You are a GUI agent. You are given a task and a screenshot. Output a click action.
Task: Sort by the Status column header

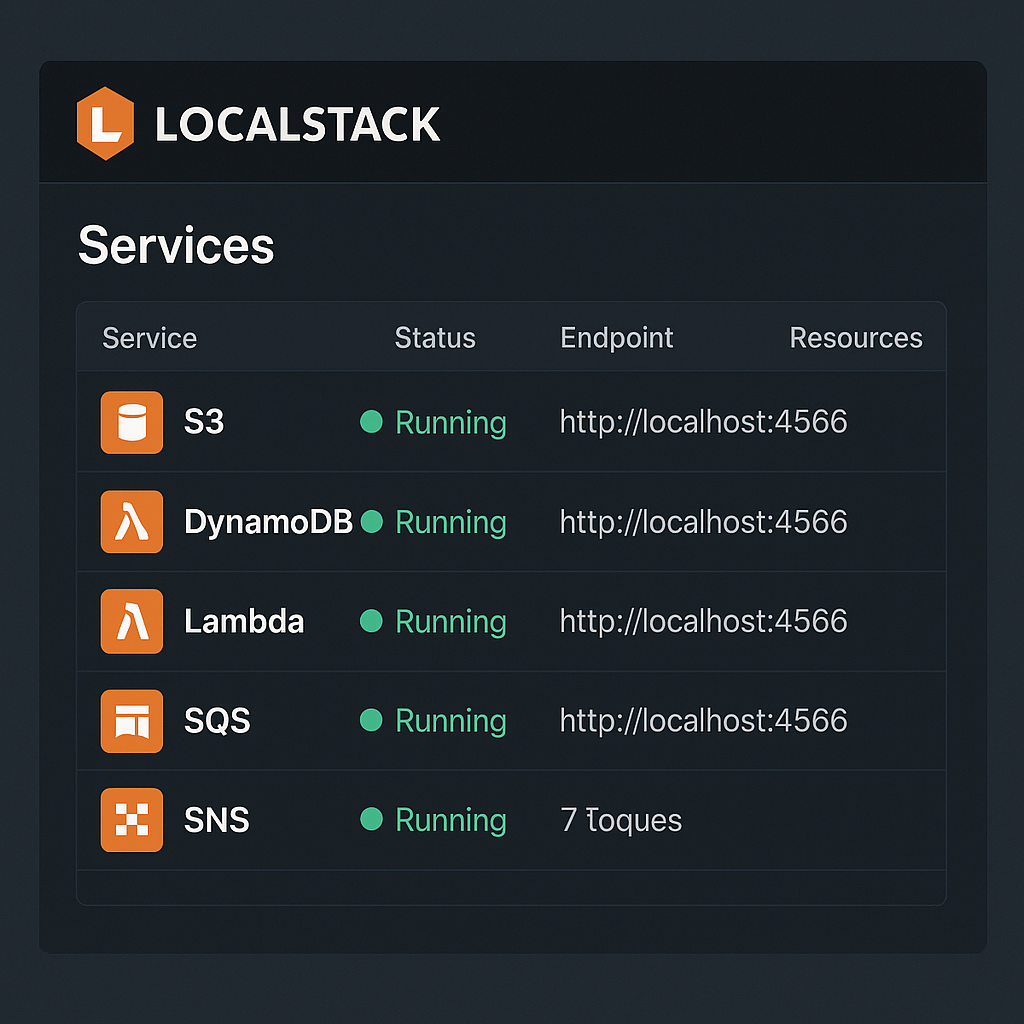coord(435,338)
